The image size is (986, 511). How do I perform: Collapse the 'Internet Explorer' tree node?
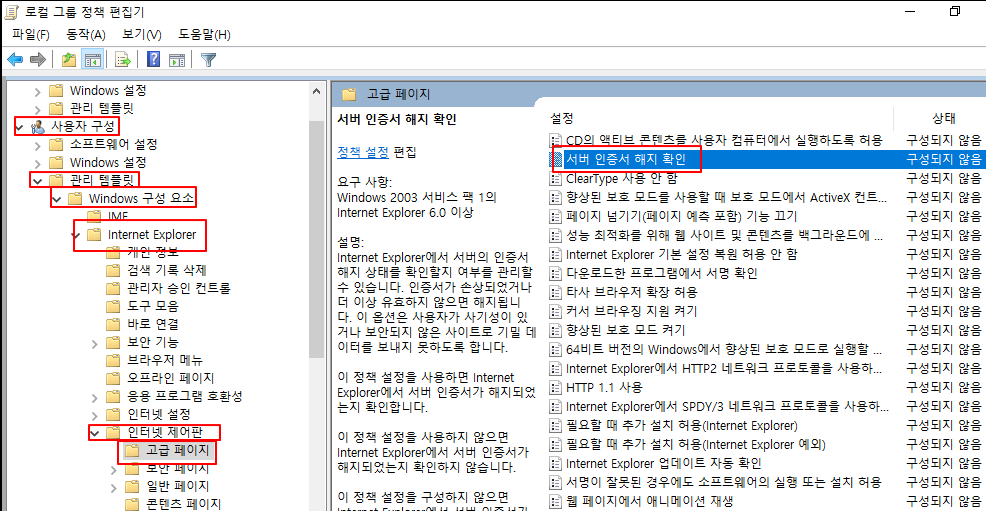click(76, 235)
